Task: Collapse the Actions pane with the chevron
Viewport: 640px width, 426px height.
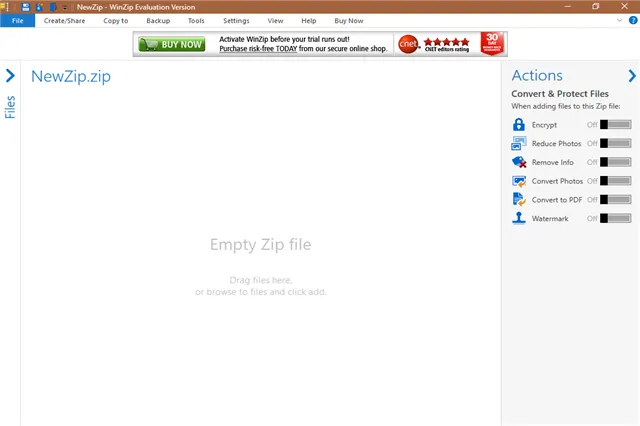Action: click(632, 75)
